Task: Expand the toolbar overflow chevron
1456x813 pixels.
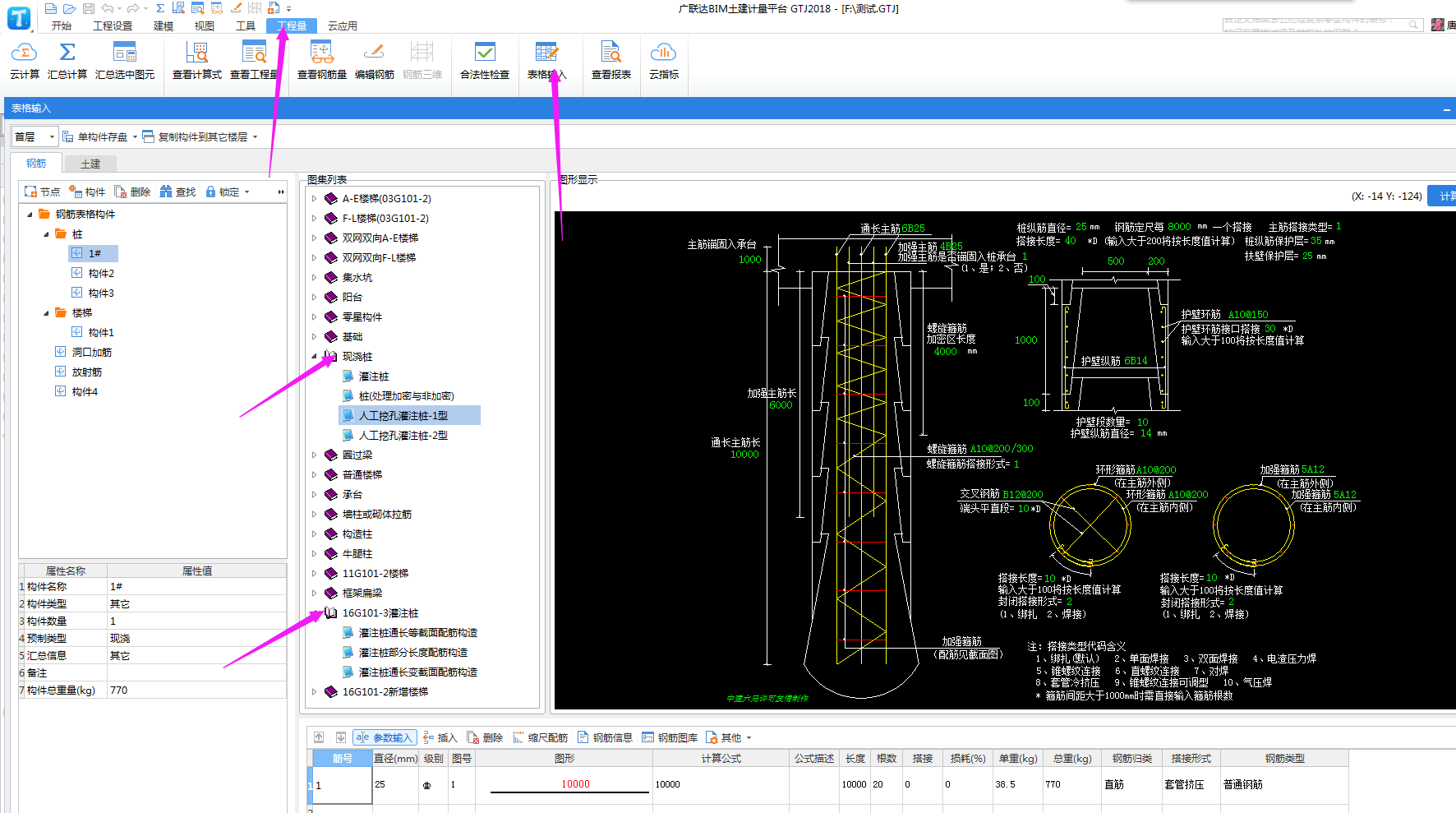Action: tap(281, 192)
